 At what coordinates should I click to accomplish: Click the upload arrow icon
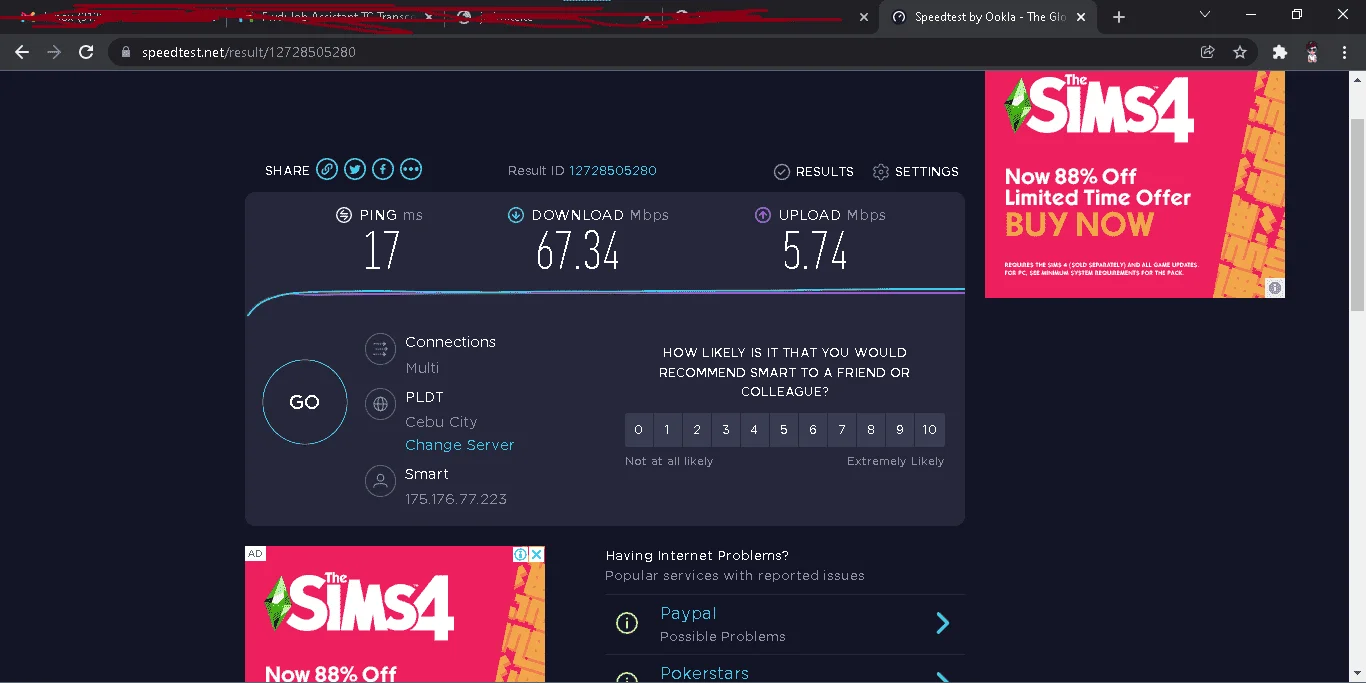click(763, 215)
